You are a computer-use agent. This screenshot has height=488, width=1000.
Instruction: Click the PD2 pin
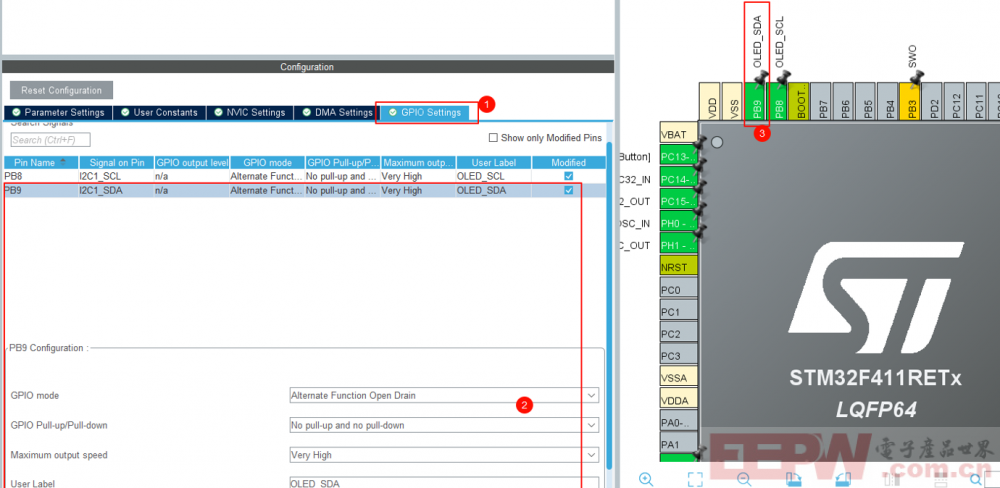click(932, 101)
